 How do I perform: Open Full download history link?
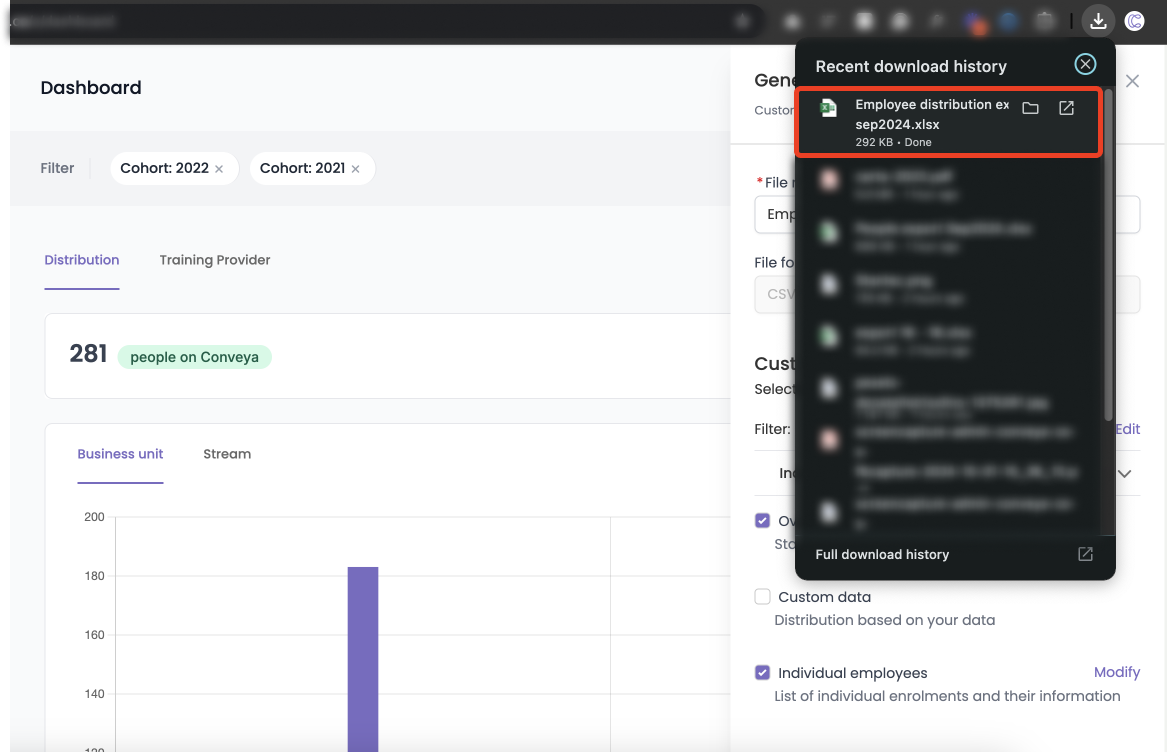tap(882, 555)
